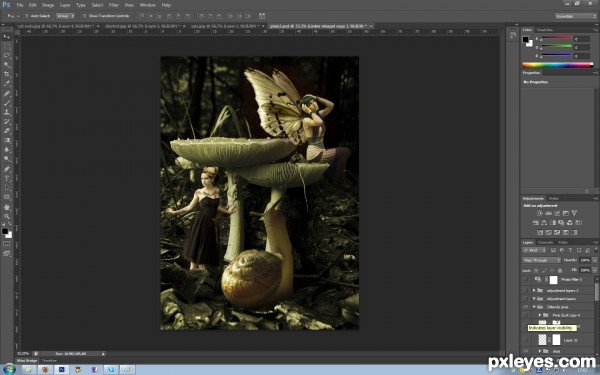Open the Window menu
600x375 pixels.
coord(148,5)
